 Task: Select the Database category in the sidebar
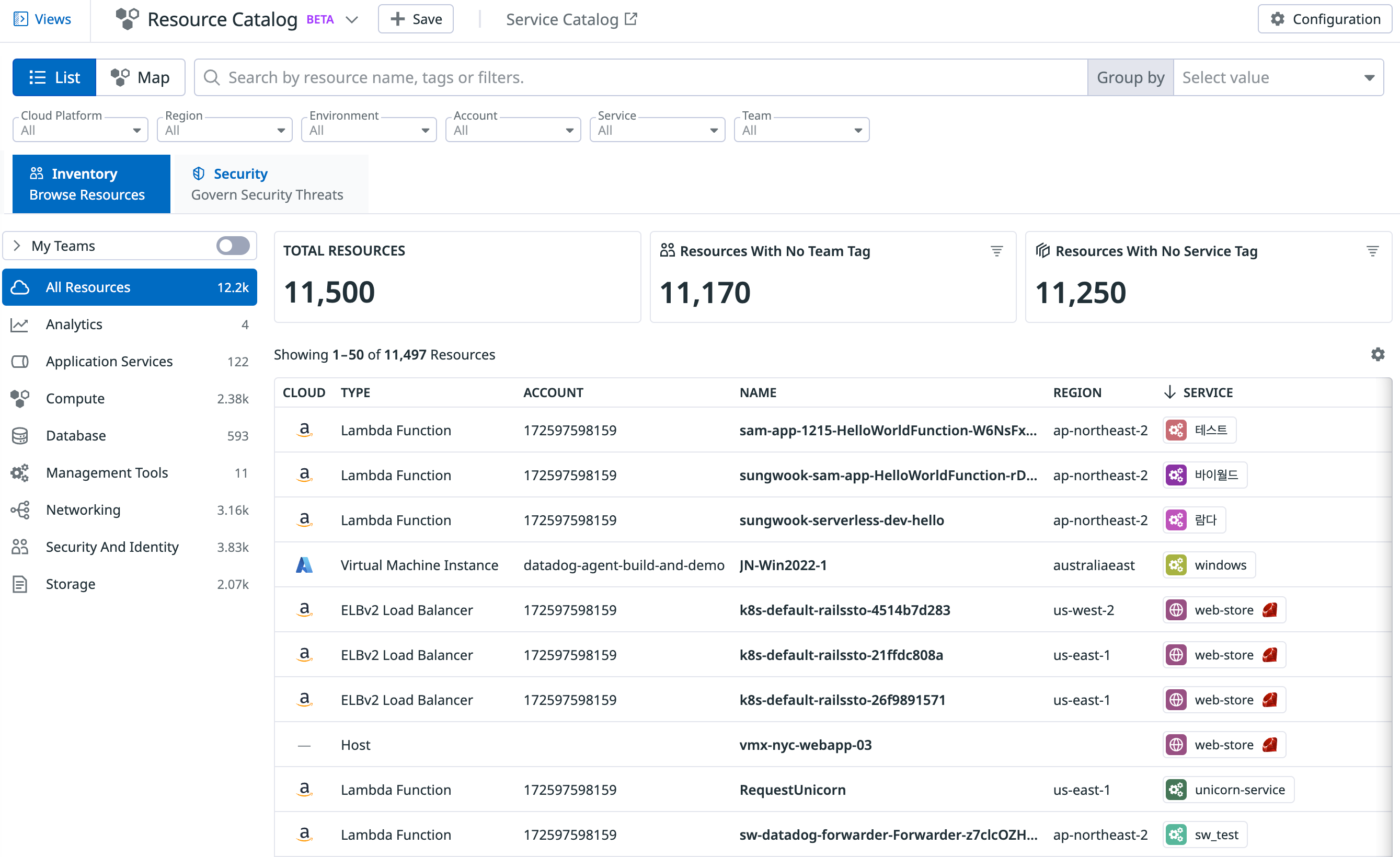coord(76,435)
